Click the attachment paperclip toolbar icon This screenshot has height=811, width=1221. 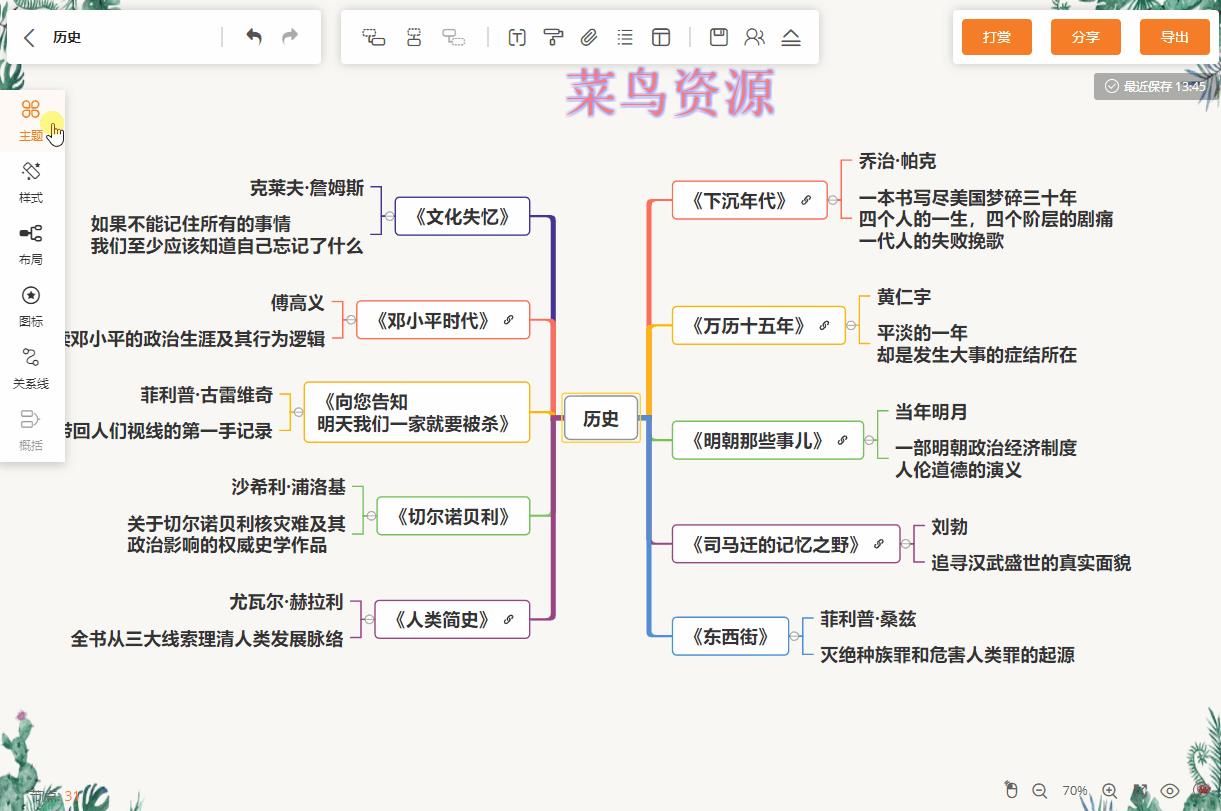(588, 37)
